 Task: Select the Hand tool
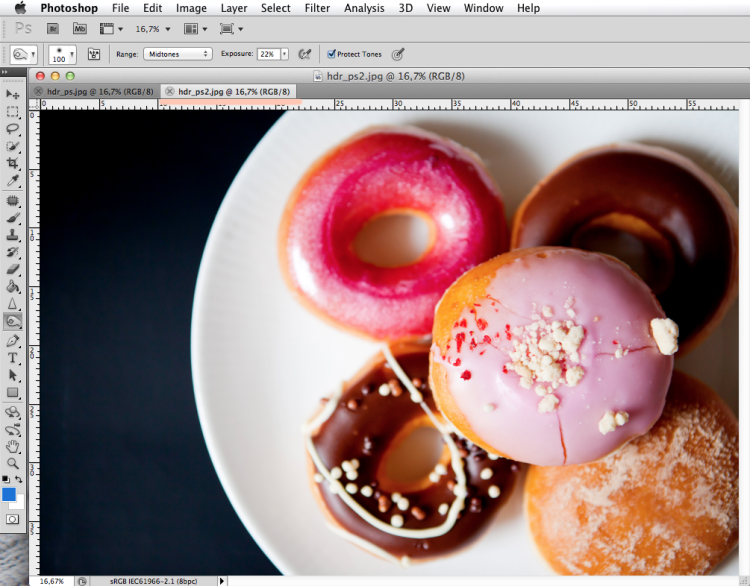coord(12,447)
